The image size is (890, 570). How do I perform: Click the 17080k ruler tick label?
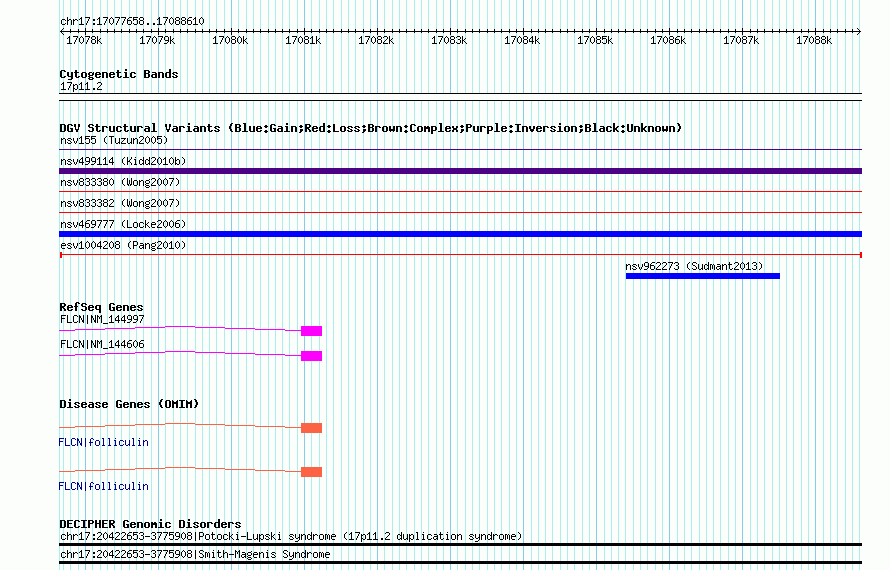point(230,40)
